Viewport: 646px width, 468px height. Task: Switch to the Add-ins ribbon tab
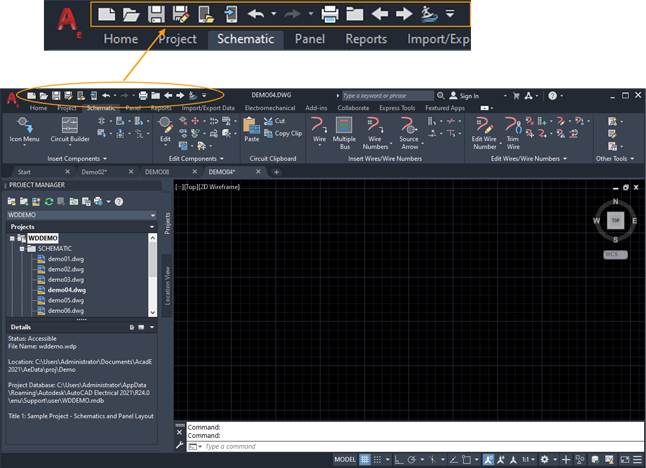coord(316,108)
